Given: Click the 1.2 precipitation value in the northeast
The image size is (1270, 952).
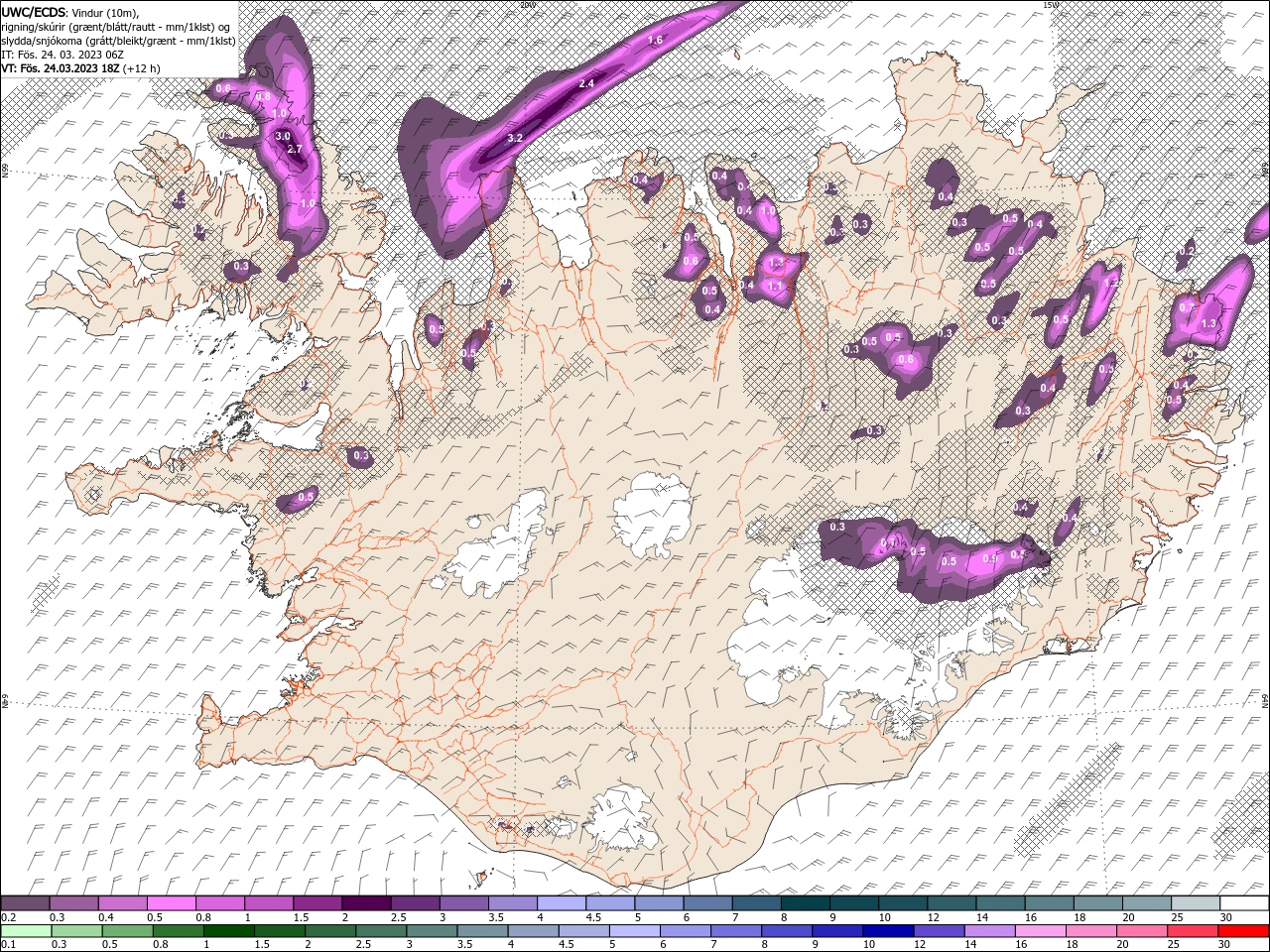Looking at the screenshot, I should 1111,283.
